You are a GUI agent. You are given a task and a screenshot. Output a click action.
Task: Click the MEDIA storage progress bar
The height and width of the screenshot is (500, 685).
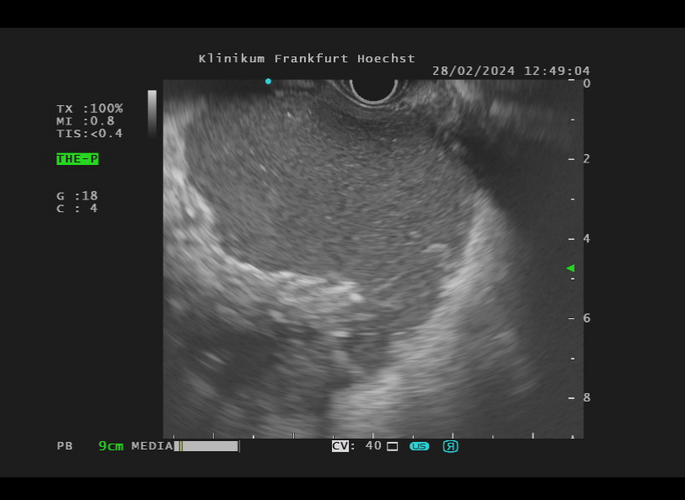(x=207, y=446)
